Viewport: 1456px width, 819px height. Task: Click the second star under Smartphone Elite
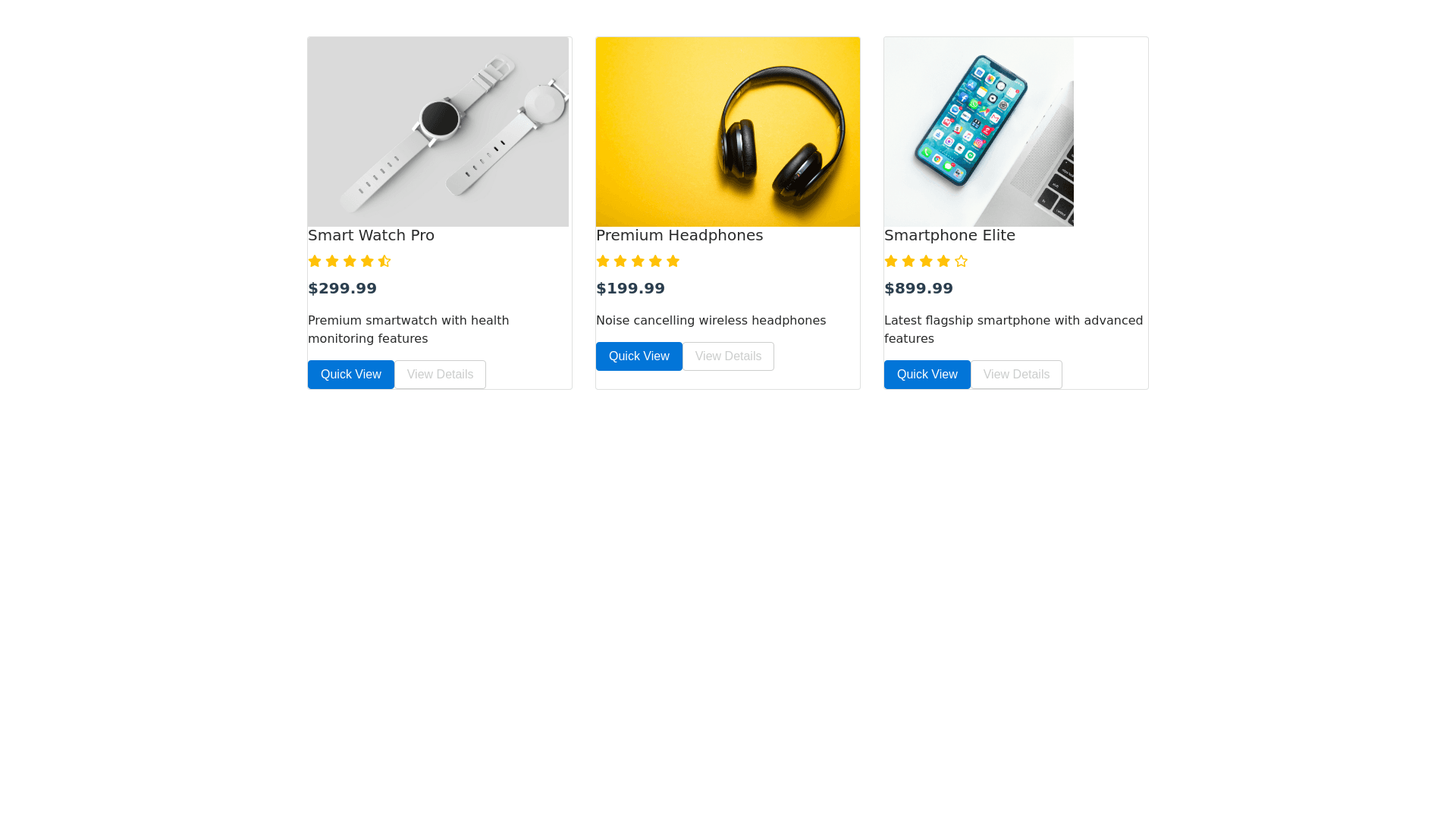point(908,262)
